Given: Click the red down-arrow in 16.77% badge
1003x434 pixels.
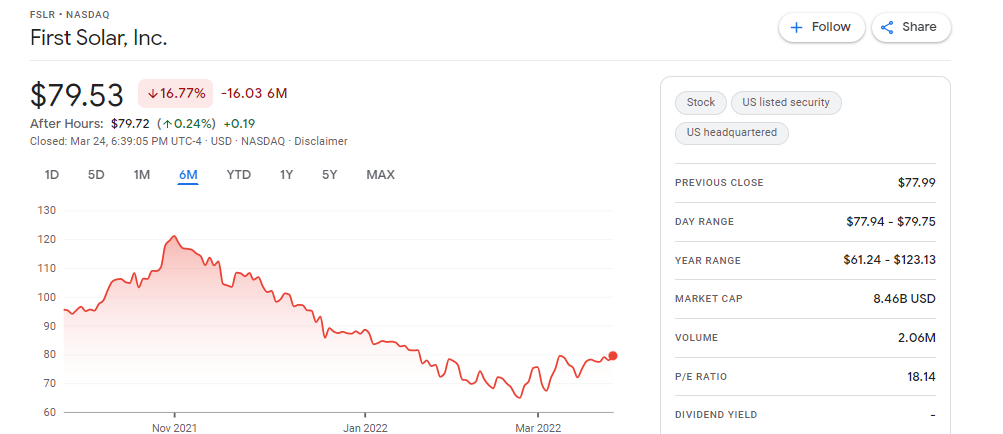Looking at the screenshot, I should 152,94.
